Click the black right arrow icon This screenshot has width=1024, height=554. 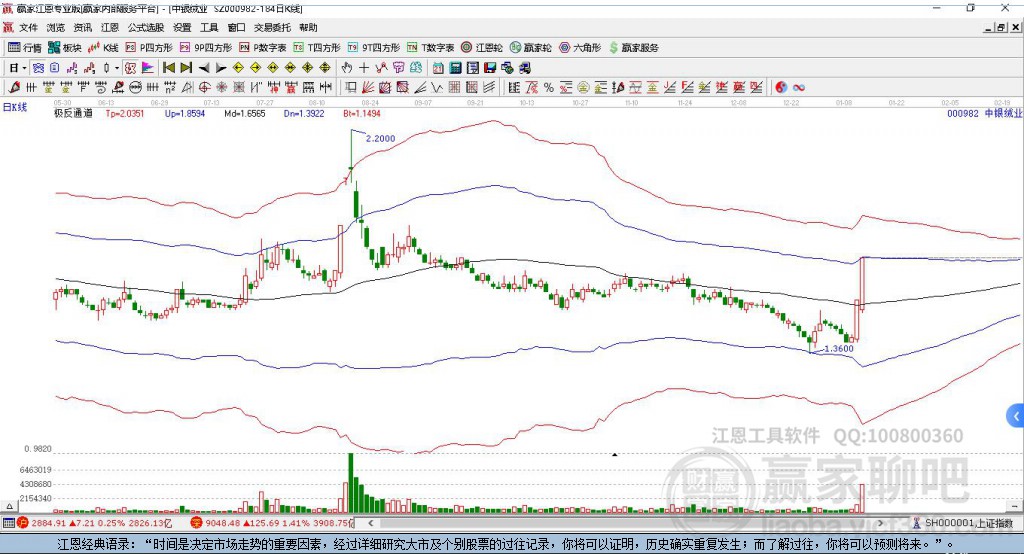(221, 68)
